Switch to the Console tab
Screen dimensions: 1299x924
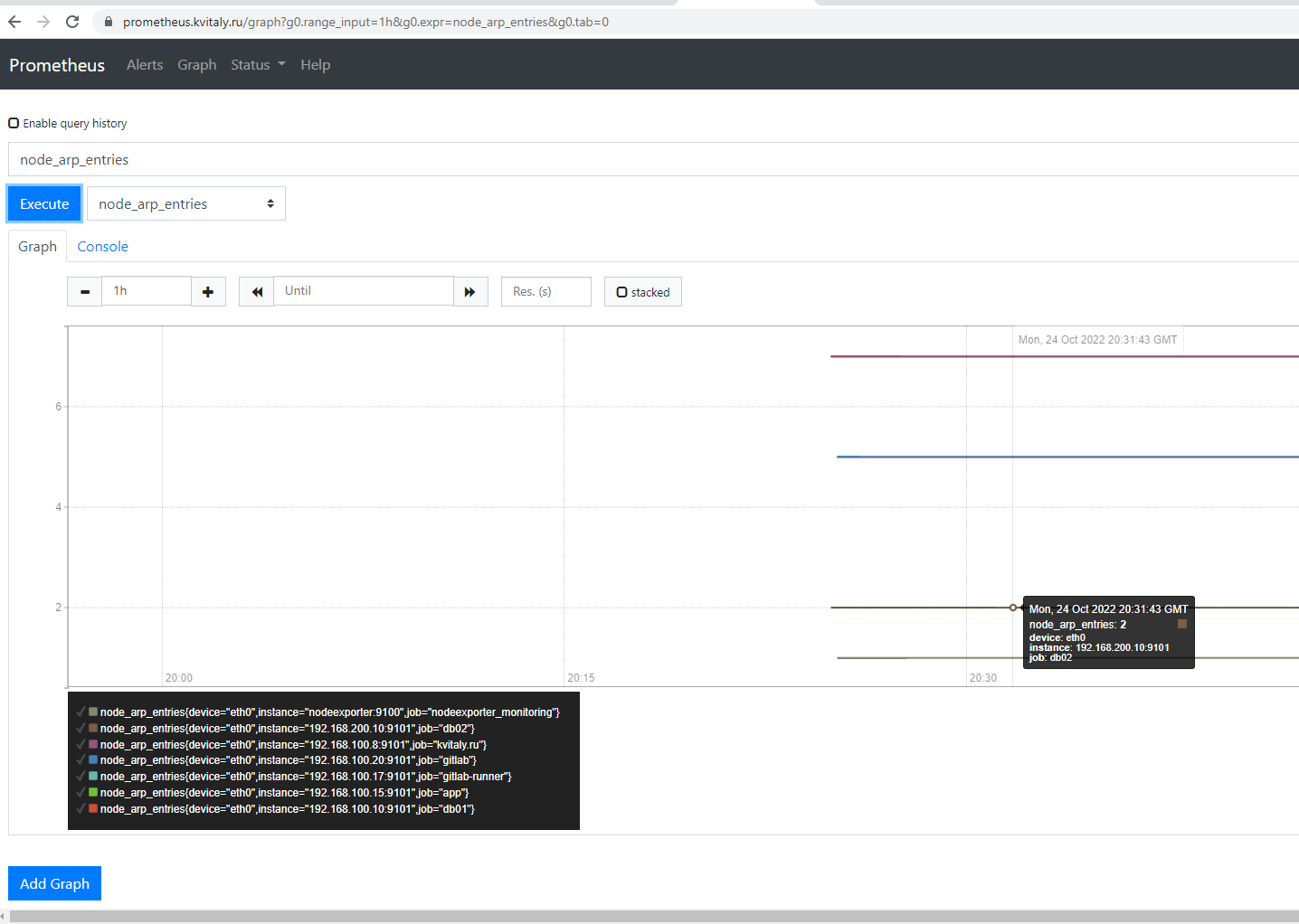[102, 246]
